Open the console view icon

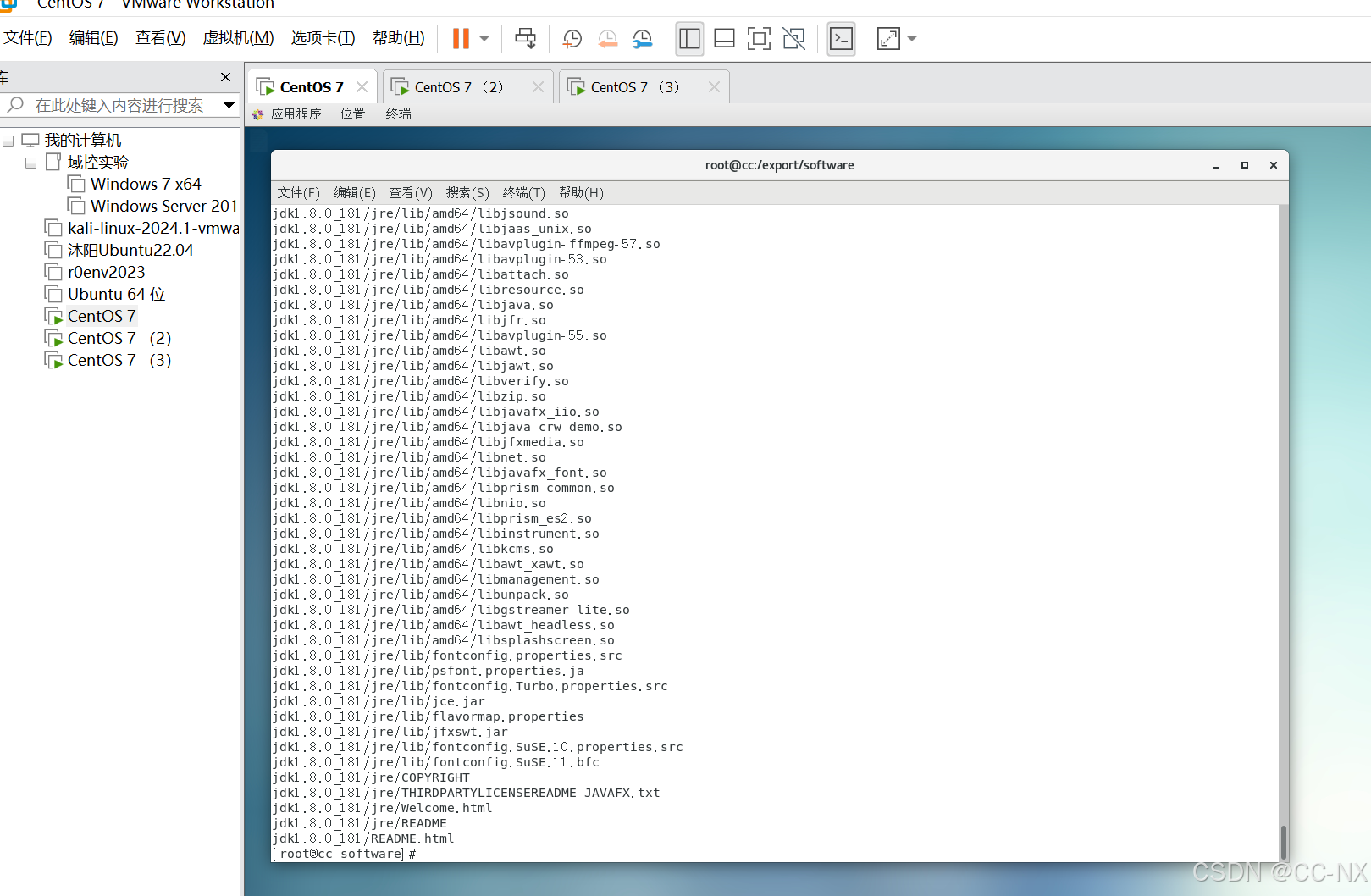tap(842, 38)
